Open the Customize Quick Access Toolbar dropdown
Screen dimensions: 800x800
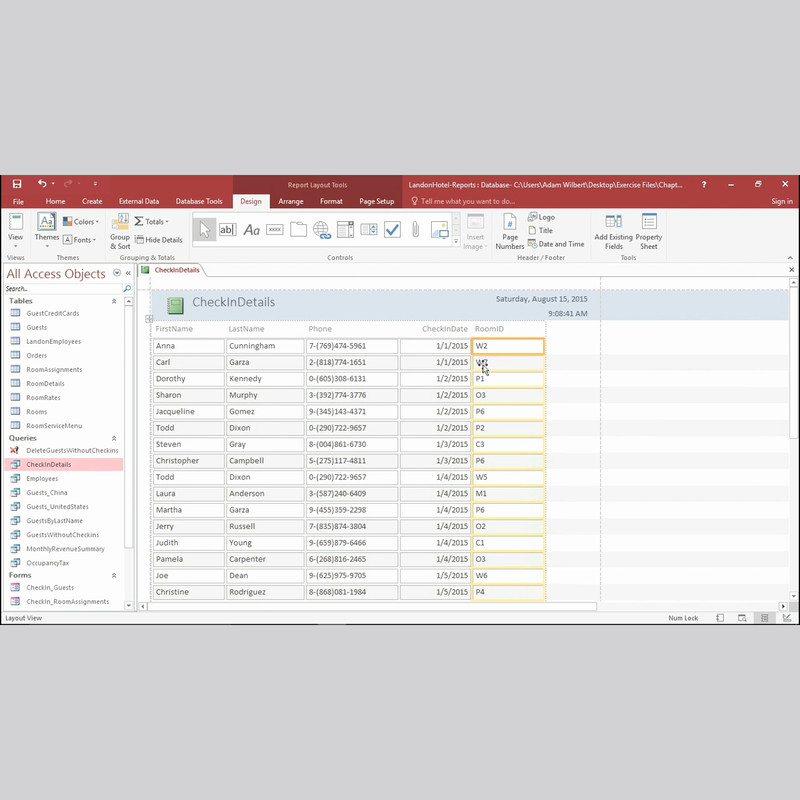(x=95, y=184)
